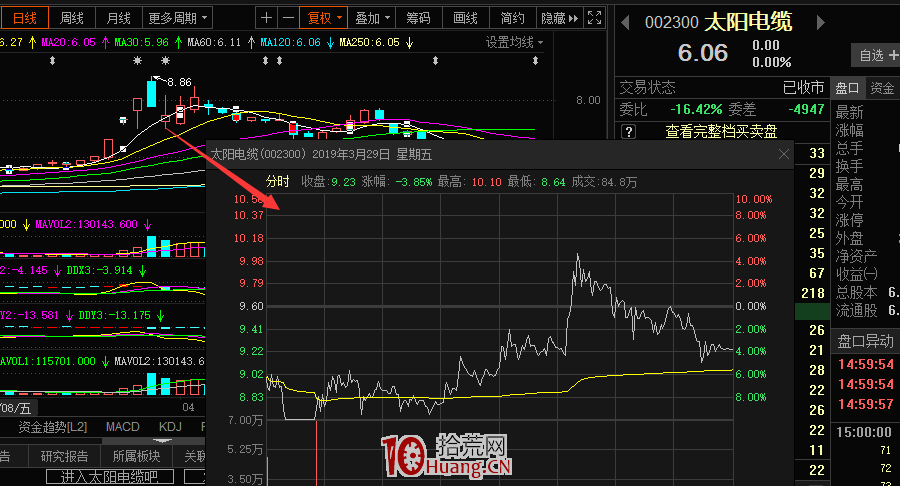Viewport: 900px width, 486px height.
Task: Zoom in chart with the plus icon
Action: click(x=266, y=18)
